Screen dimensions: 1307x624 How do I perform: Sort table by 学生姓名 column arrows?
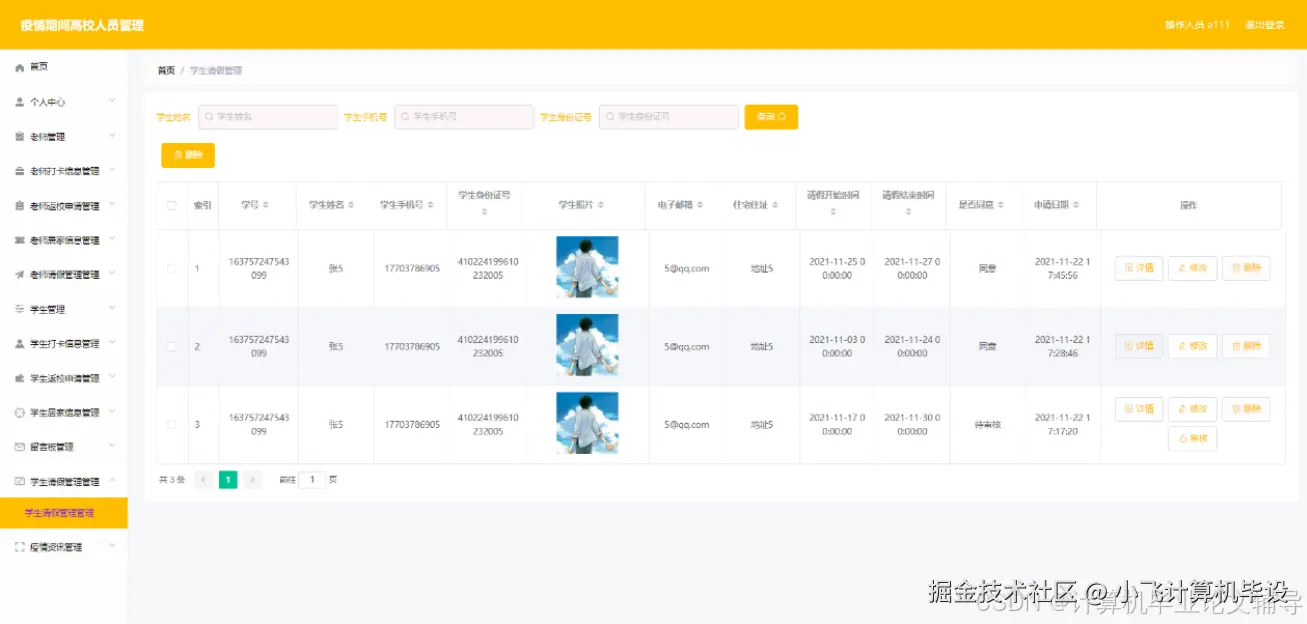coord(351,205)
